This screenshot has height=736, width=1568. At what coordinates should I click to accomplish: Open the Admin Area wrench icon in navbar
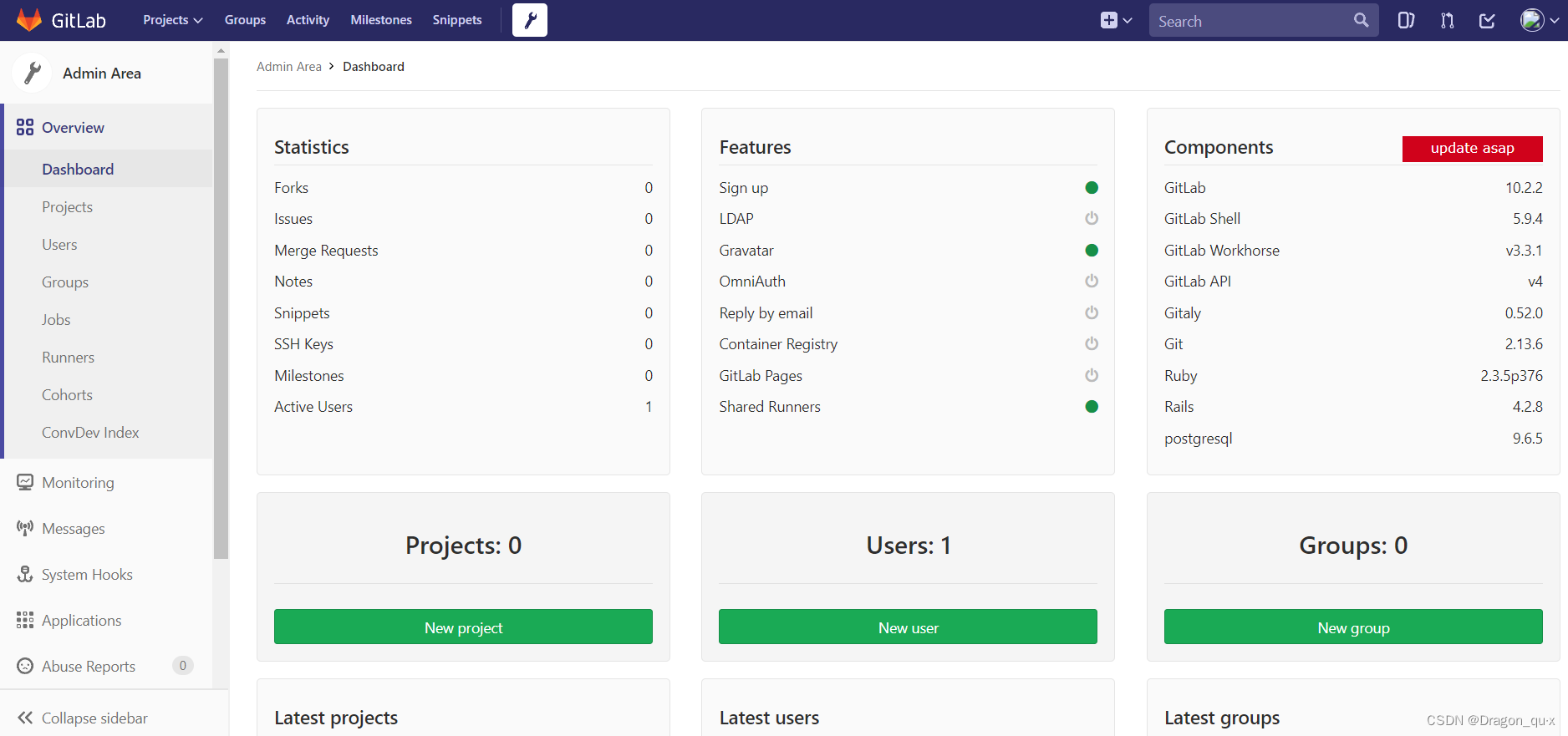click(x=530, y=20)
